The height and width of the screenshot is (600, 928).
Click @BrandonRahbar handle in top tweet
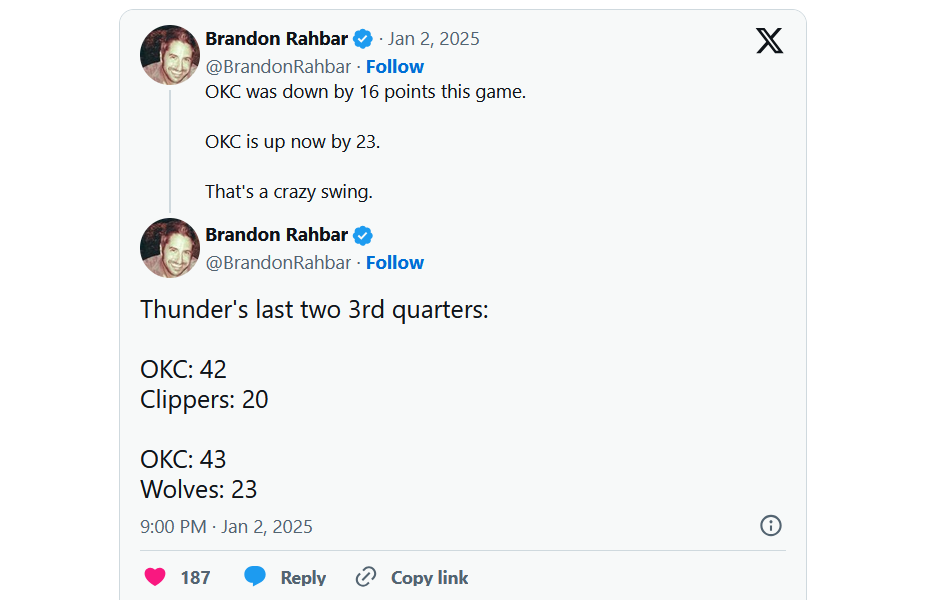tap(278, 67)
